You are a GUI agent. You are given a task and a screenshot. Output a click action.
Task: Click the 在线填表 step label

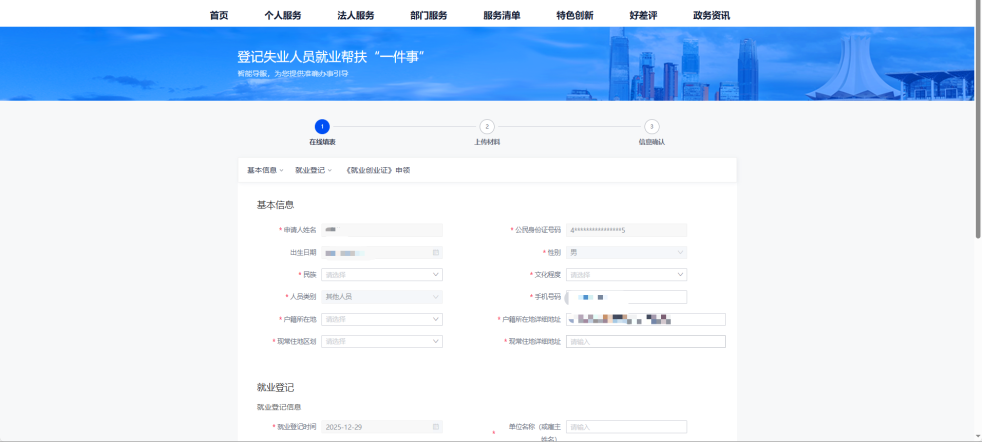pyautogui.click(x=322, y=142)
